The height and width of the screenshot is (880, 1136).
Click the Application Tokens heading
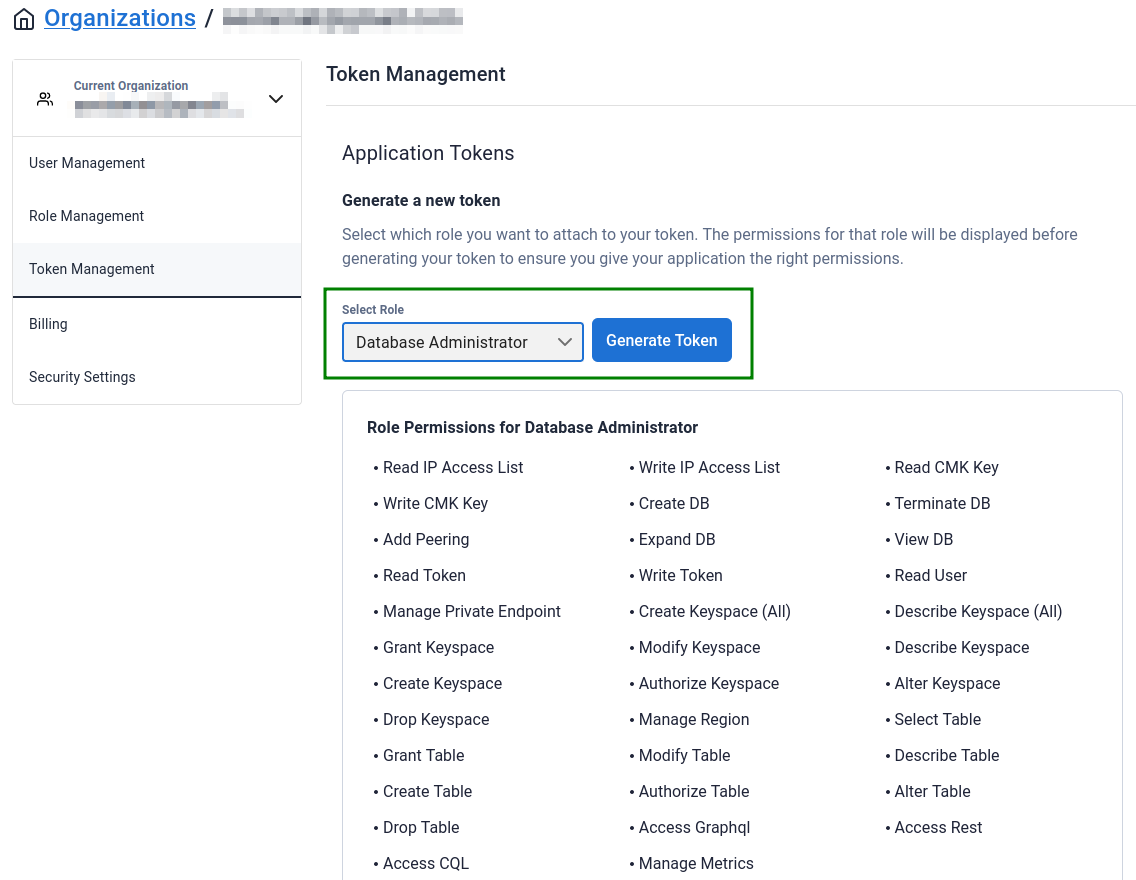[x=427, y=153]
